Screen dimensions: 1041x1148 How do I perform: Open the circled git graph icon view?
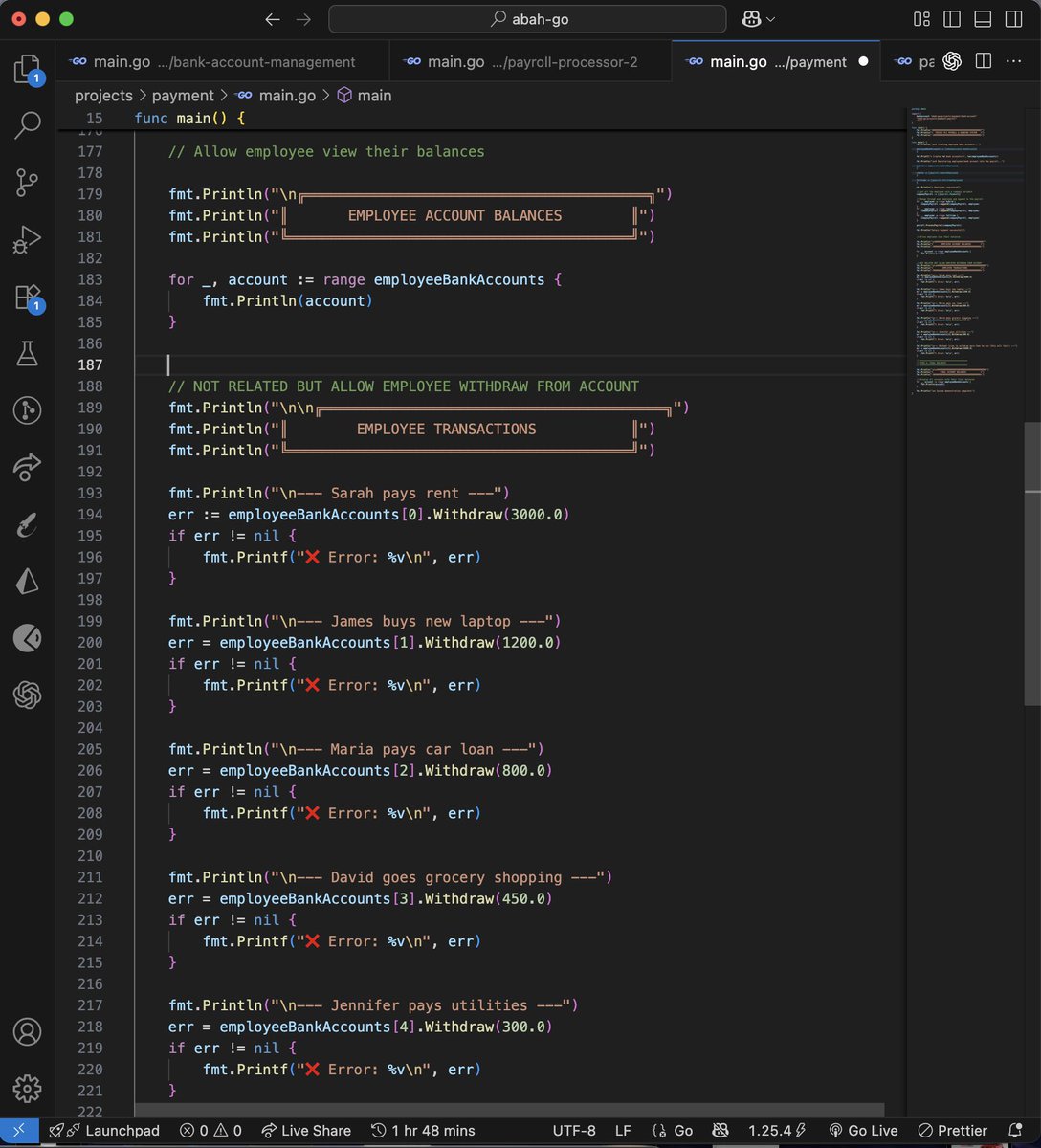27,410
